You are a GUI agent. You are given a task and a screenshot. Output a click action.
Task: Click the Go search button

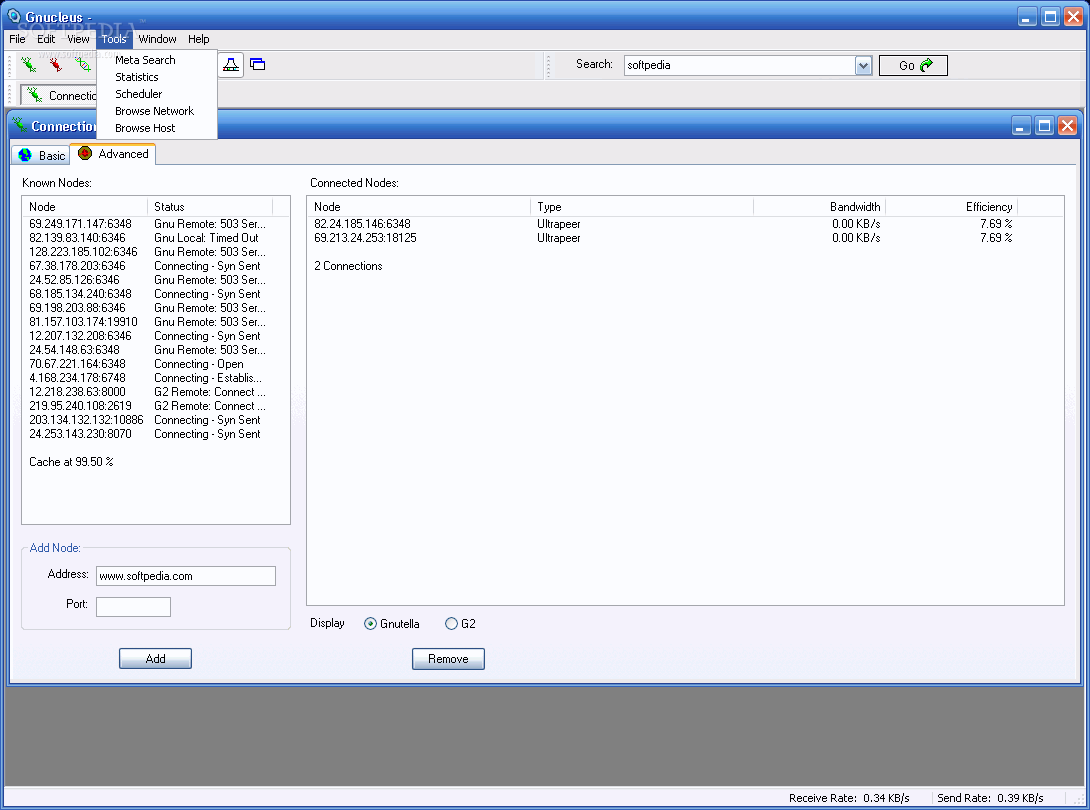[913, 65]
